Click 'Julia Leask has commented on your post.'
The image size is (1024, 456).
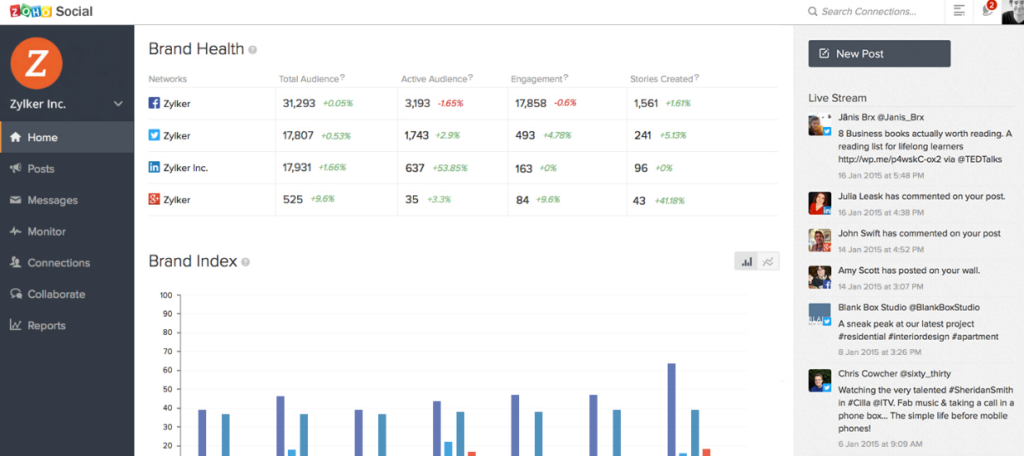click(x=920, y=196)
